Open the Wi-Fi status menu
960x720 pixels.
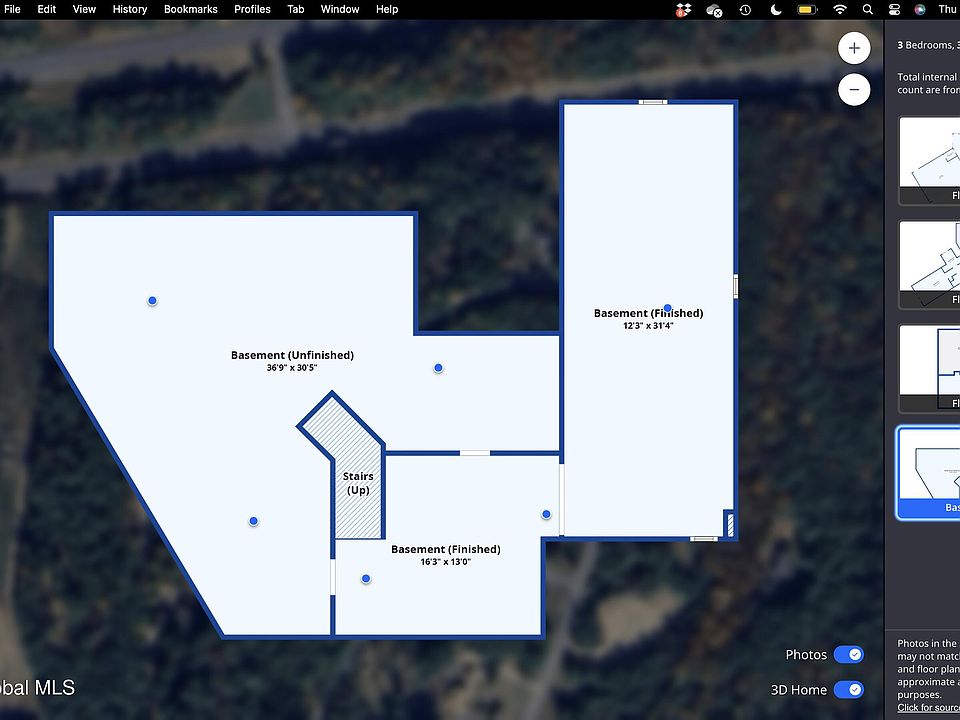click(837, 10)
